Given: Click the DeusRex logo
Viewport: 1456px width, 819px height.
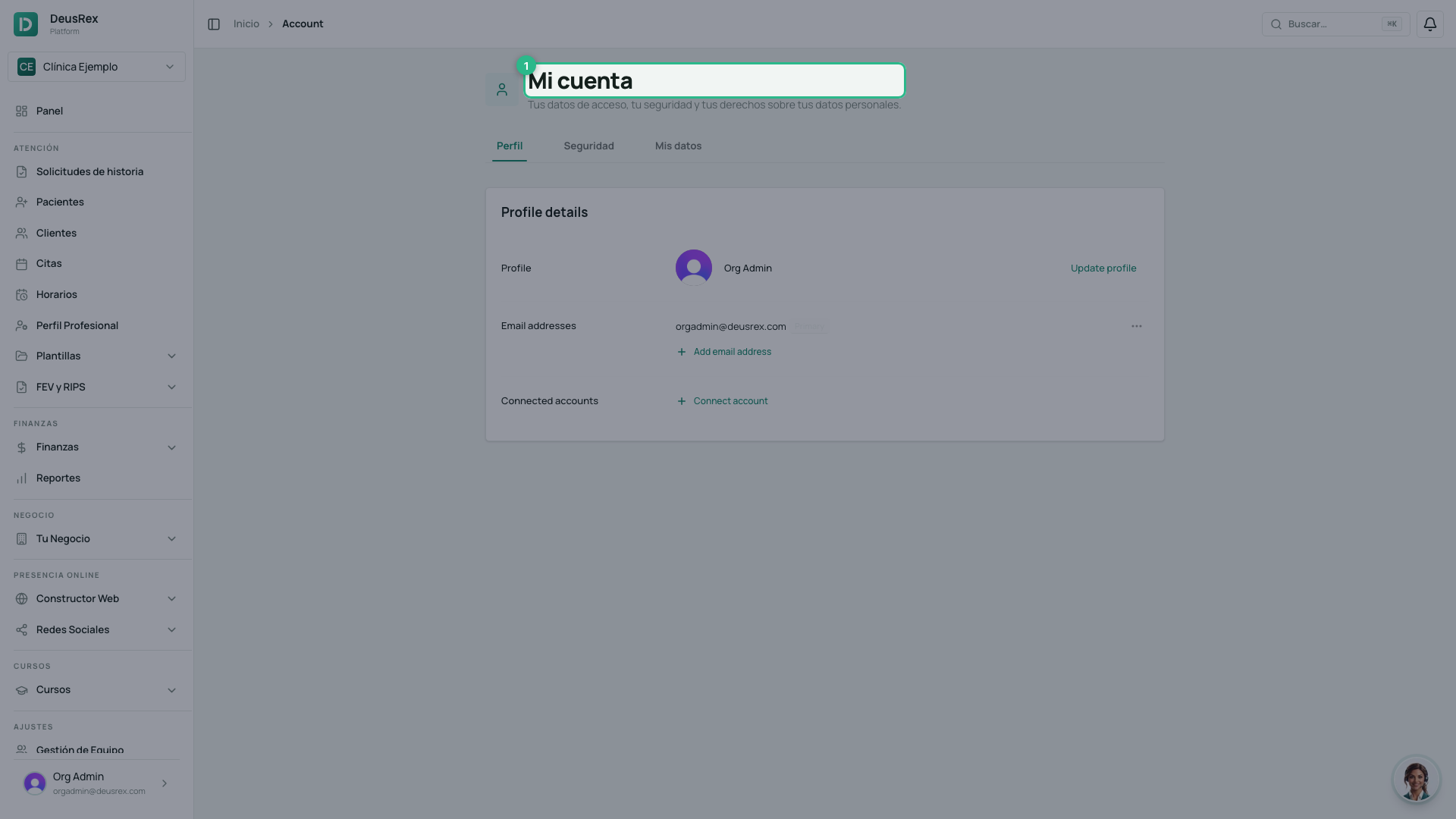Looking at the screenshot, I should tap(26, 24).
